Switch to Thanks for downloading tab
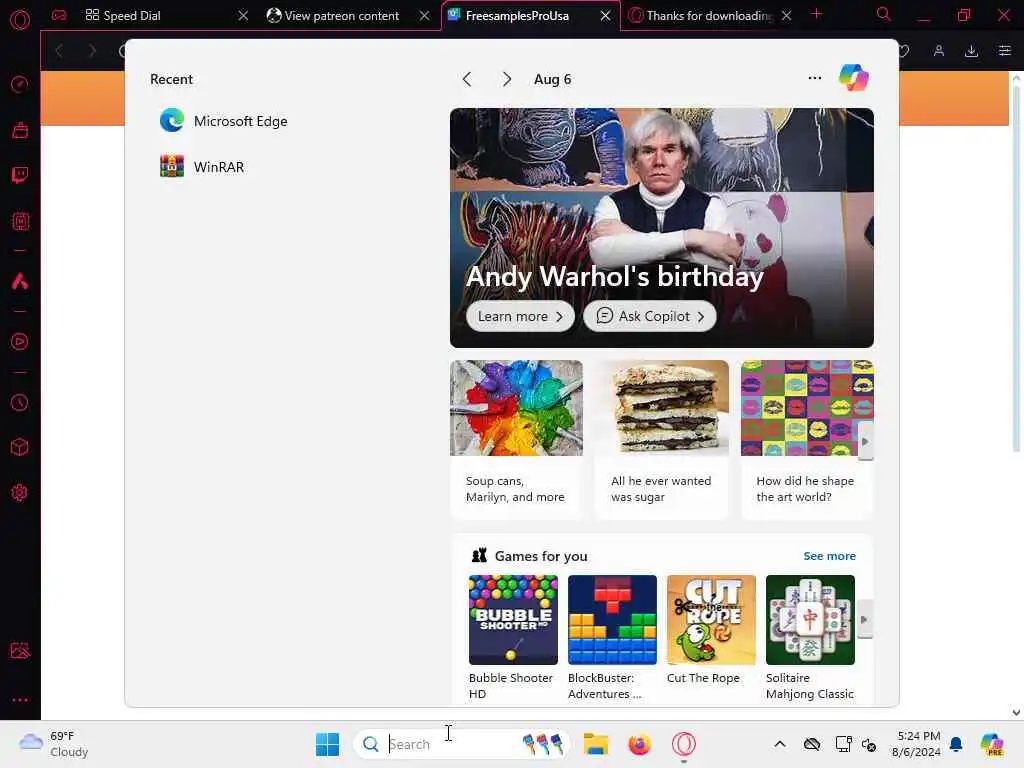 pyautogui.click(x=709, y=16)
